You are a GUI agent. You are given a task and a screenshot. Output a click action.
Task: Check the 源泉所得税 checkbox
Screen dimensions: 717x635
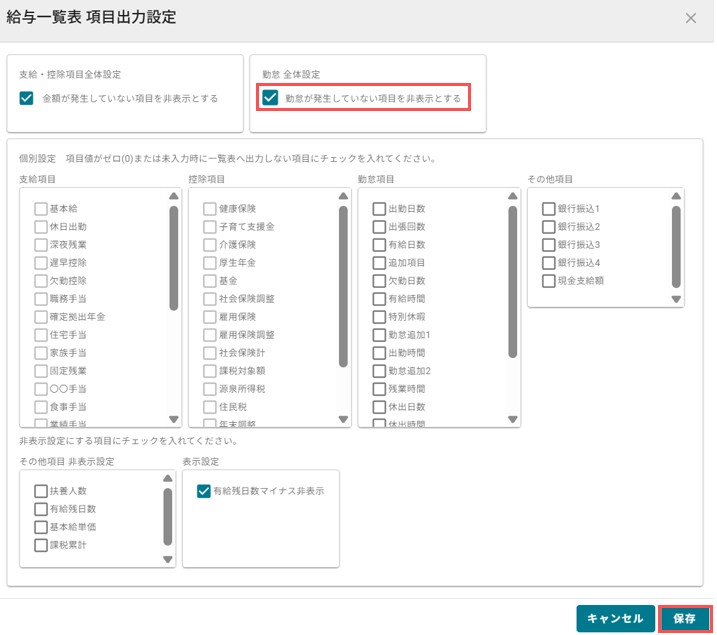coord(210,389)
